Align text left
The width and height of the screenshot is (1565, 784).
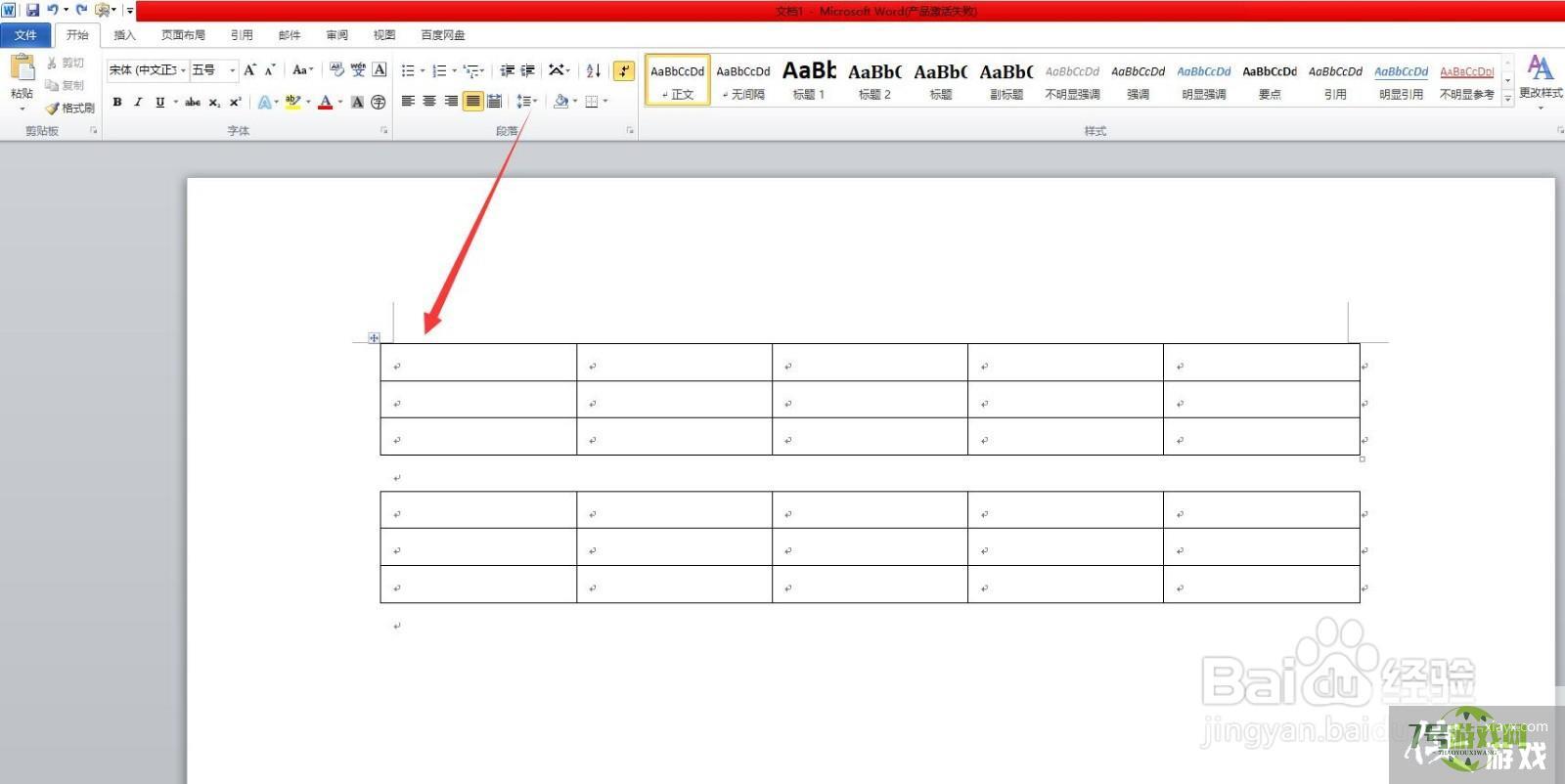(408, 102)
